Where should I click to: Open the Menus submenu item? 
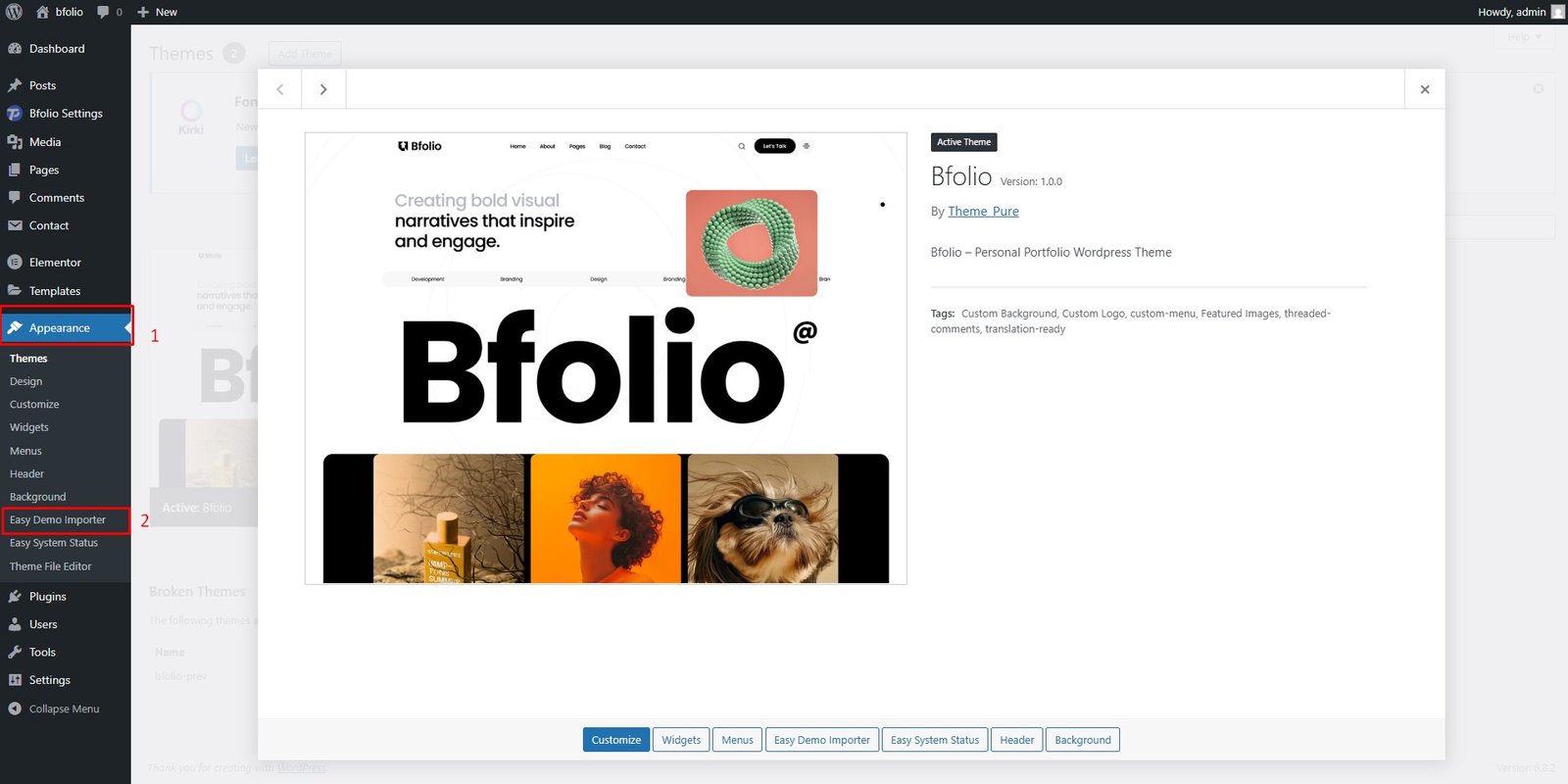pos(25,451)
